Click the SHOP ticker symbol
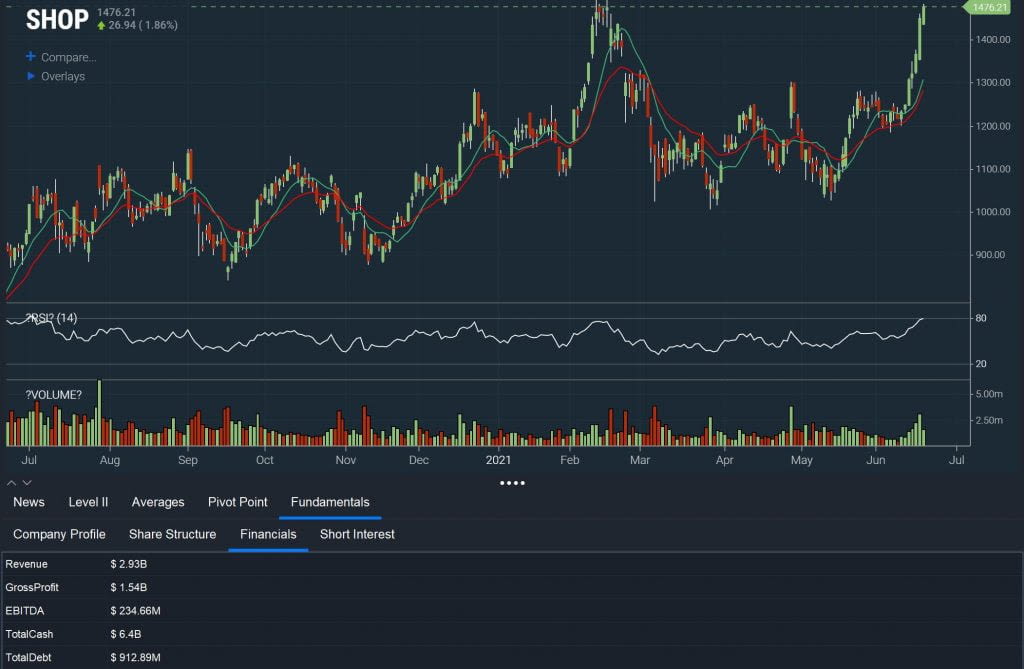This screenshot has width=1024, height=669. (57, 20)
